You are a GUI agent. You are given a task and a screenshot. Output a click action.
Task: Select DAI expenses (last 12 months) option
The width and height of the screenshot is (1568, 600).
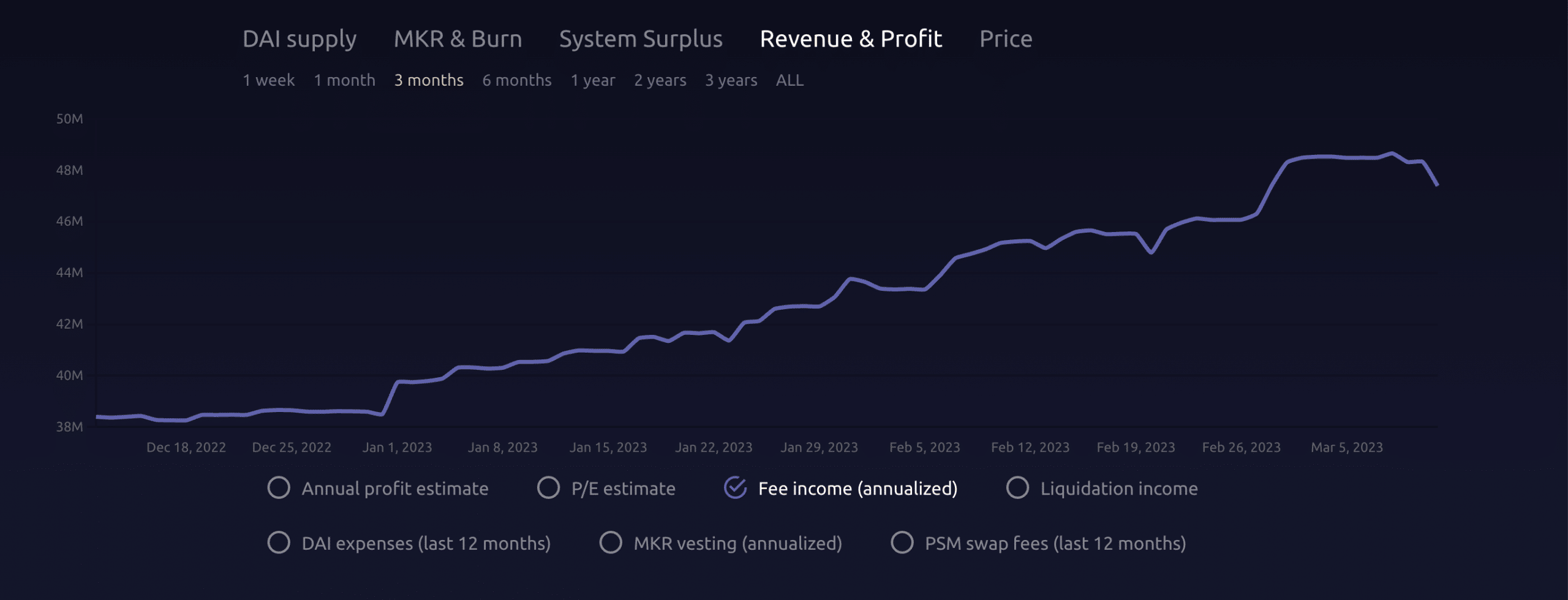pyautogui.click(x=409, y=542)
